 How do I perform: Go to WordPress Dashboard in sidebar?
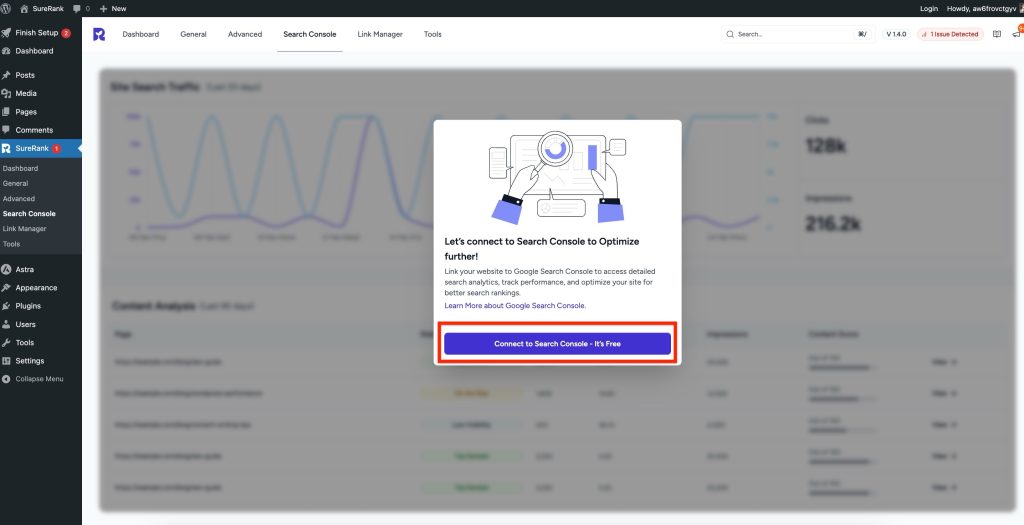pyautogui.click(x=34, y=51)
